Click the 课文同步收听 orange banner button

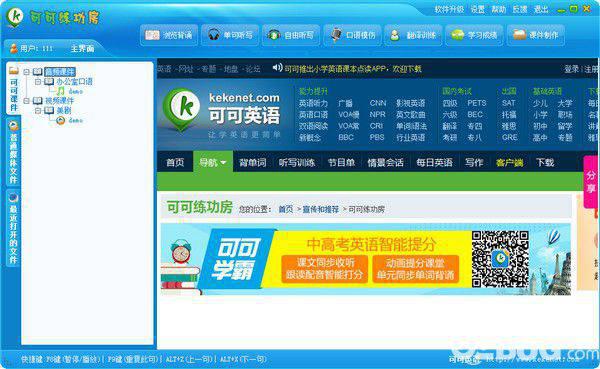coord(324,269)
